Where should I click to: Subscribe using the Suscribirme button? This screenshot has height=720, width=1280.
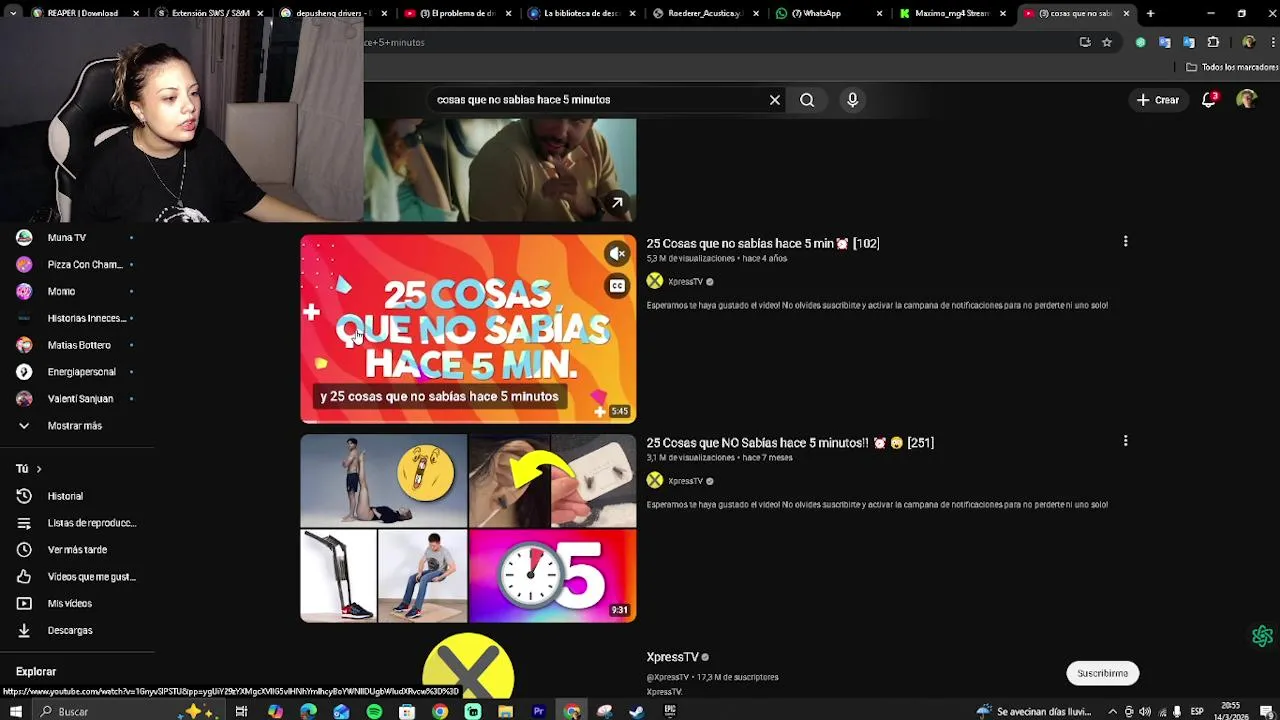coord(1102,673)
